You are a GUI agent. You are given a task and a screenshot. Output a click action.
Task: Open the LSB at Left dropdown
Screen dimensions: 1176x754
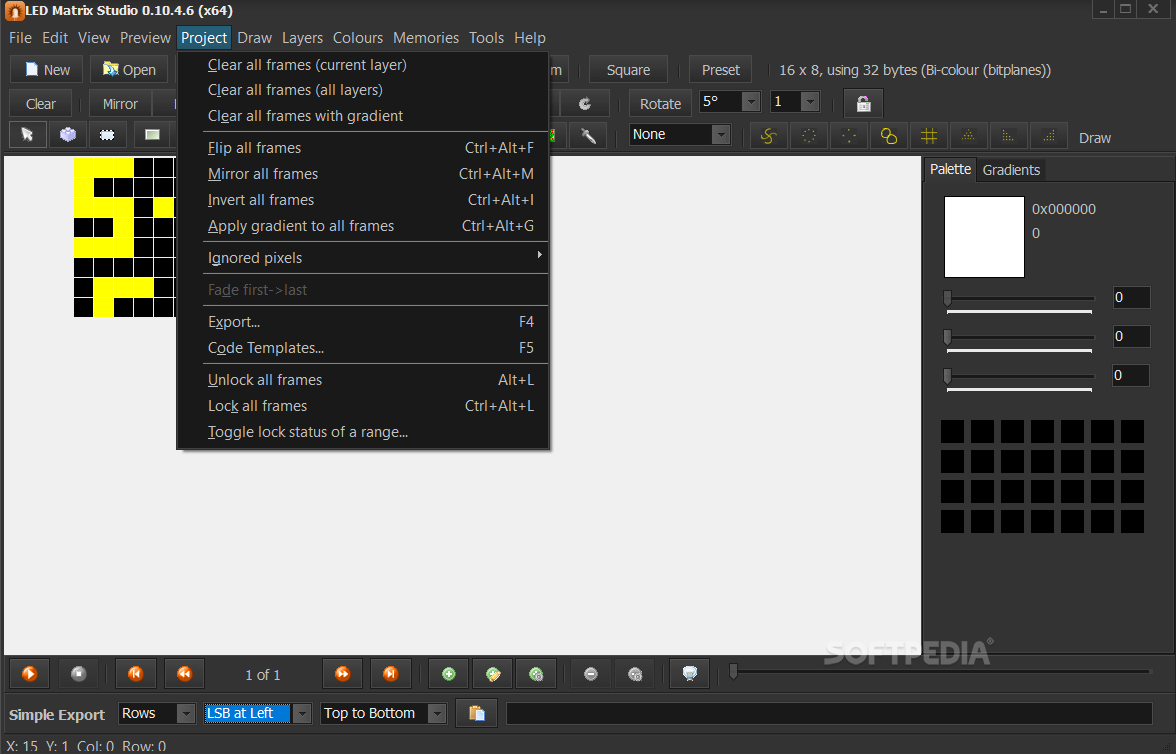pyautogui.click(x=302, y=713)
